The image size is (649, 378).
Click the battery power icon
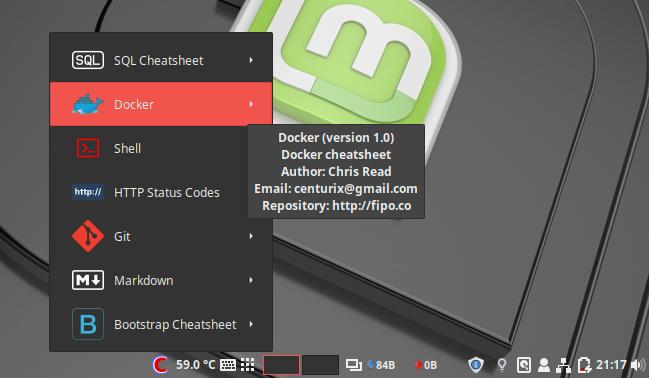click(584, 365)
